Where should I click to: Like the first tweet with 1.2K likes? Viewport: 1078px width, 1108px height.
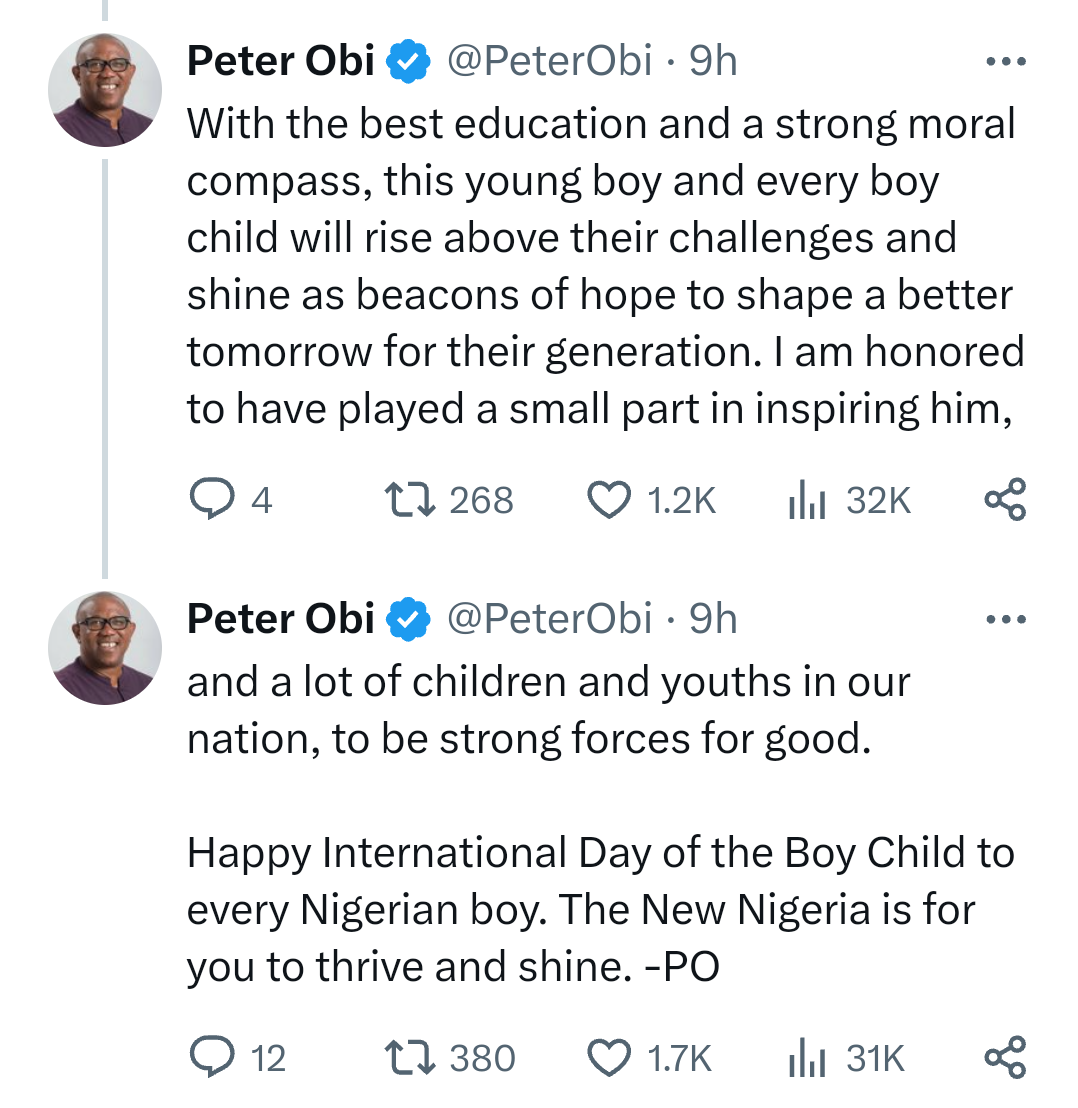[x=609, y=499]
